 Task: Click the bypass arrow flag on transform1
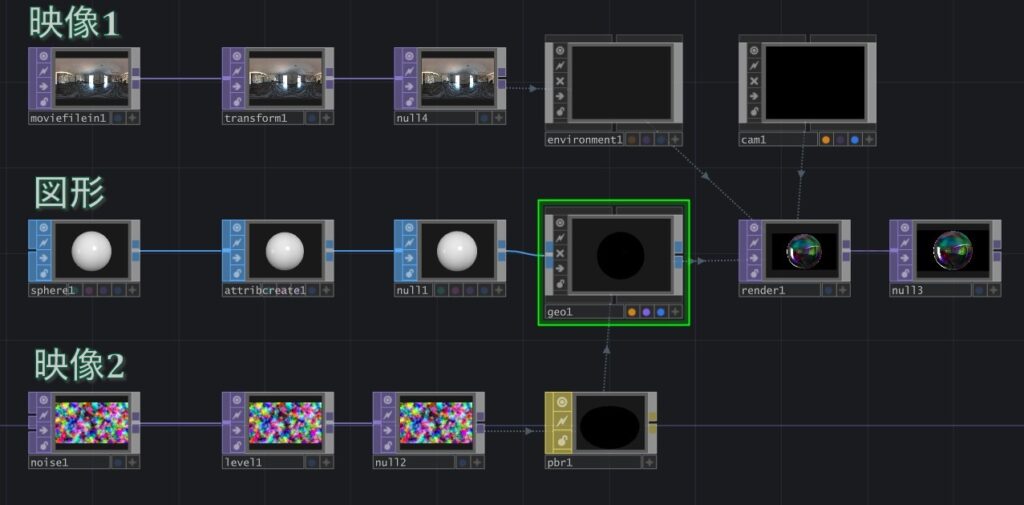[x=236, y=86]
